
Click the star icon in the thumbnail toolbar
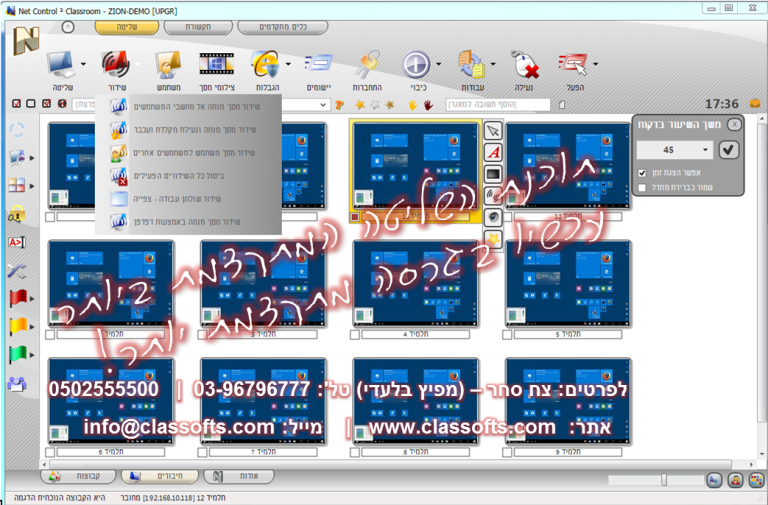pos(494,239)
